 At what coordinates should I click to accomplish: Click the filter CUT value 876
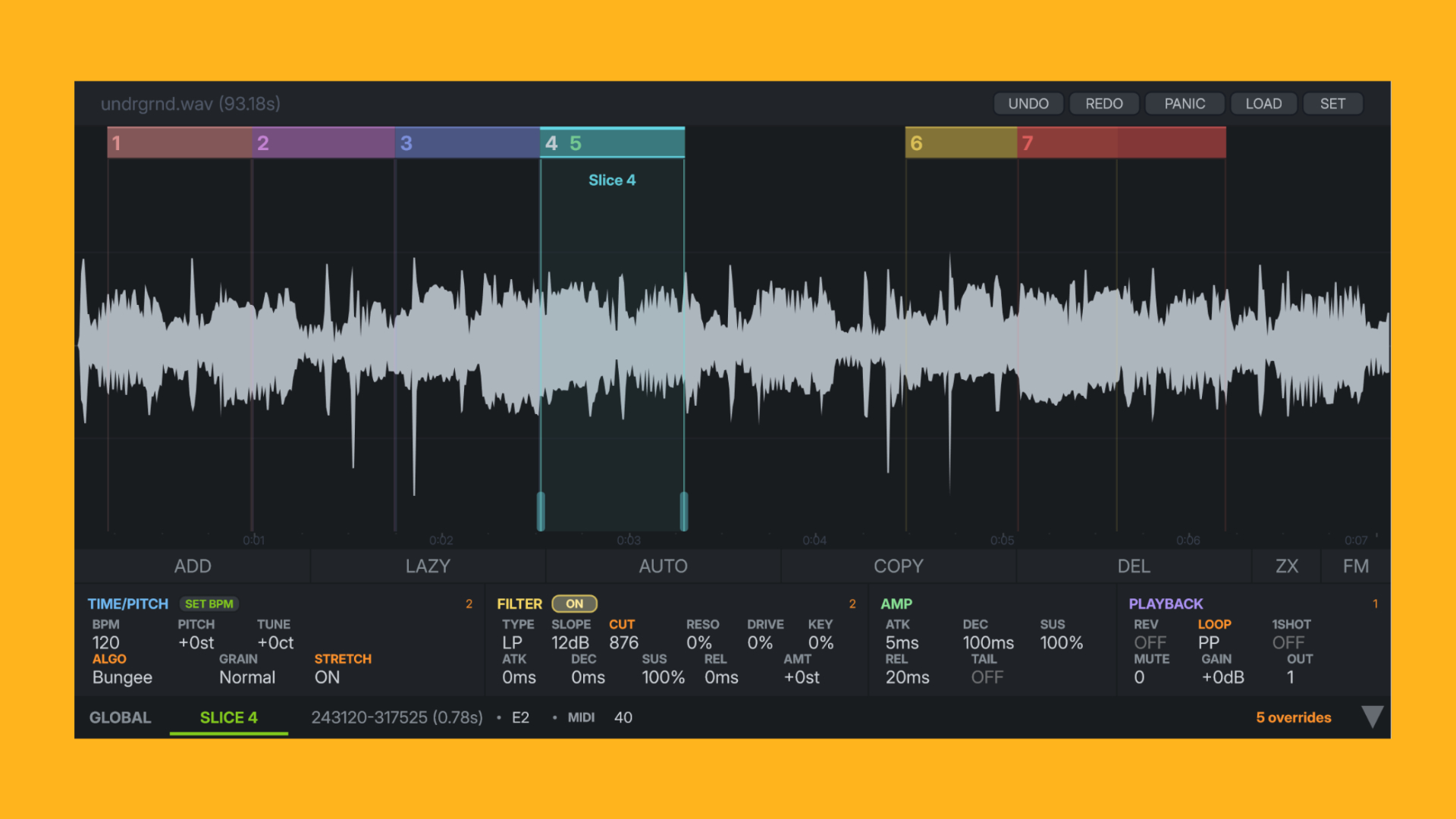tap(623, 642)
